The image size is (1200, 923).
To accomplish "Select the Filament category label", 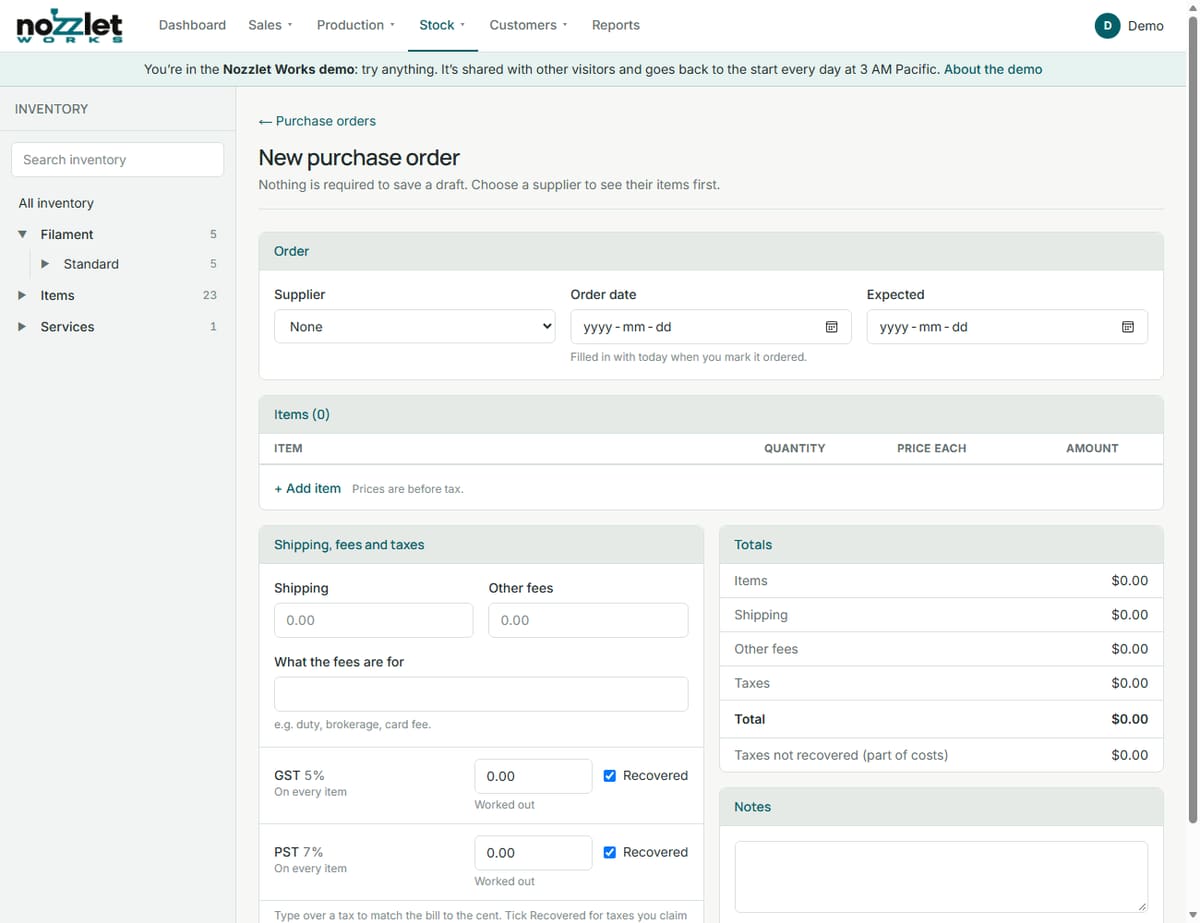I will [x=67, y=234].
